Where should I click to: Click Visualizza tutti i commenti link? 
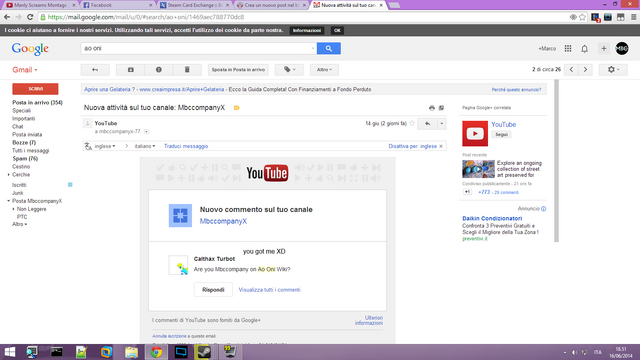pyautogui.click(x=269, y=290)
